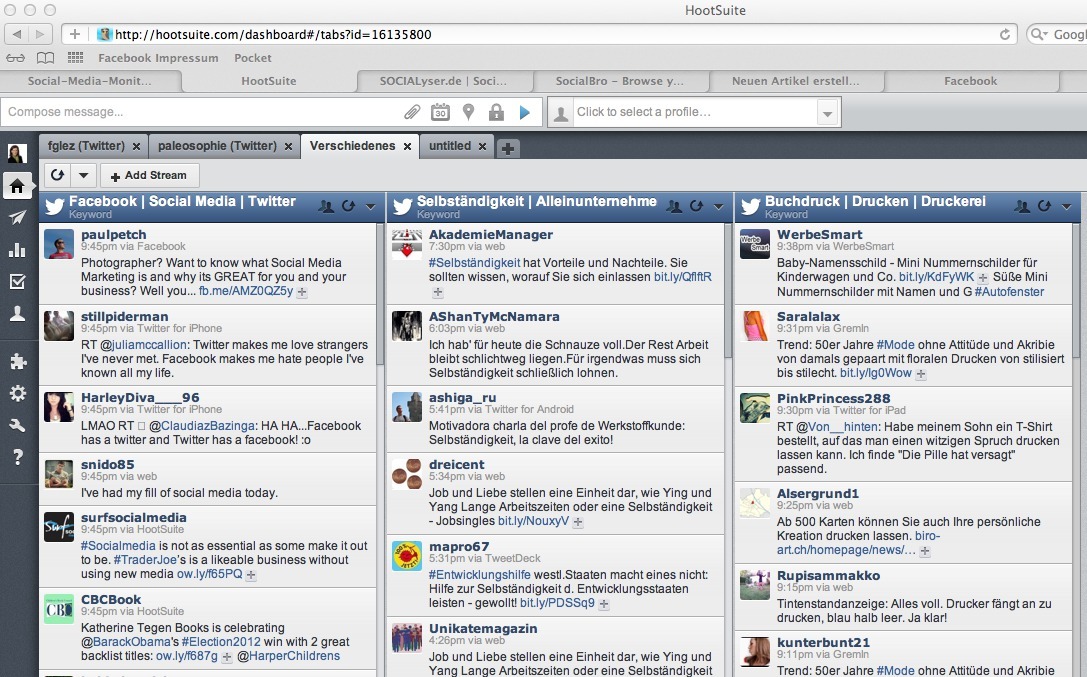Image resolution: width=1087 pixels, height=677 pixels.
Task: Expand the Selbständigkeit stream options menu
Action: (x=718, y=207)
